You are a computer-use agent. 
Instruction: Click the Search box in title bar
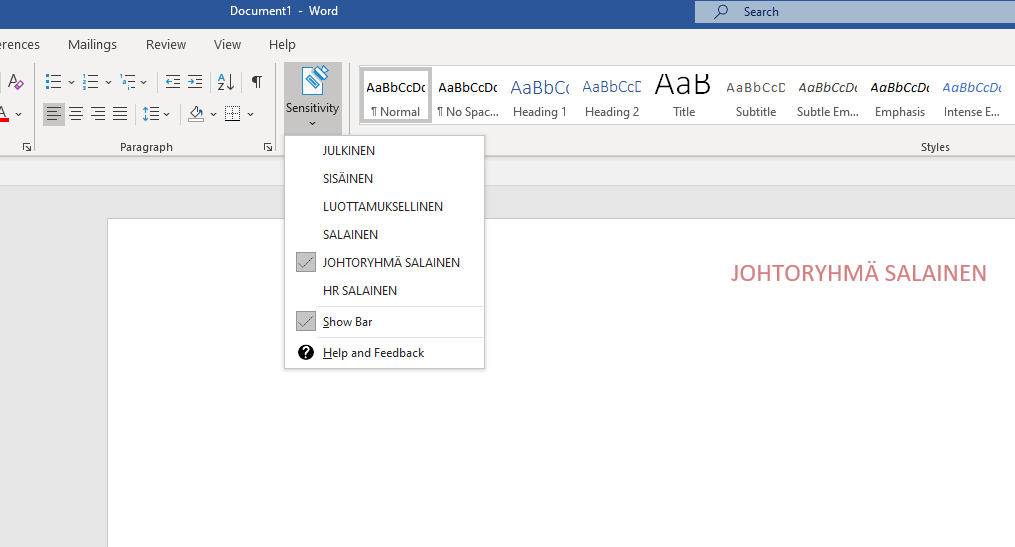coord(854,12)
